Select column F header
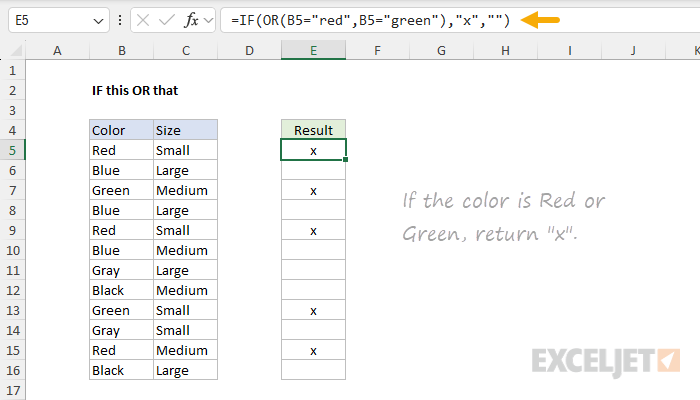The image size is (700, 400). 377,50
